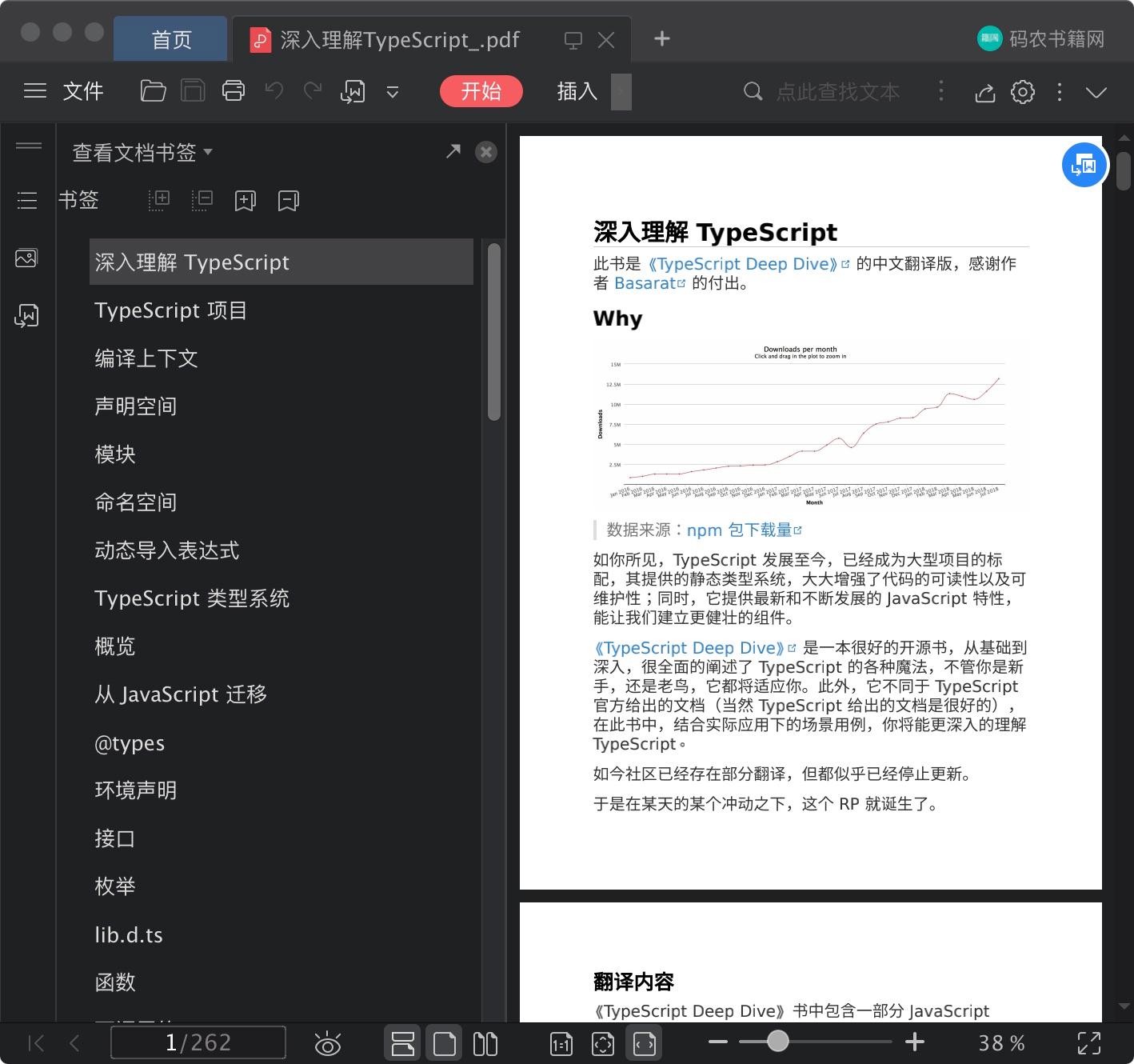
Task: Collapse all bookmarks icon
Action: [x=202, y=200]
